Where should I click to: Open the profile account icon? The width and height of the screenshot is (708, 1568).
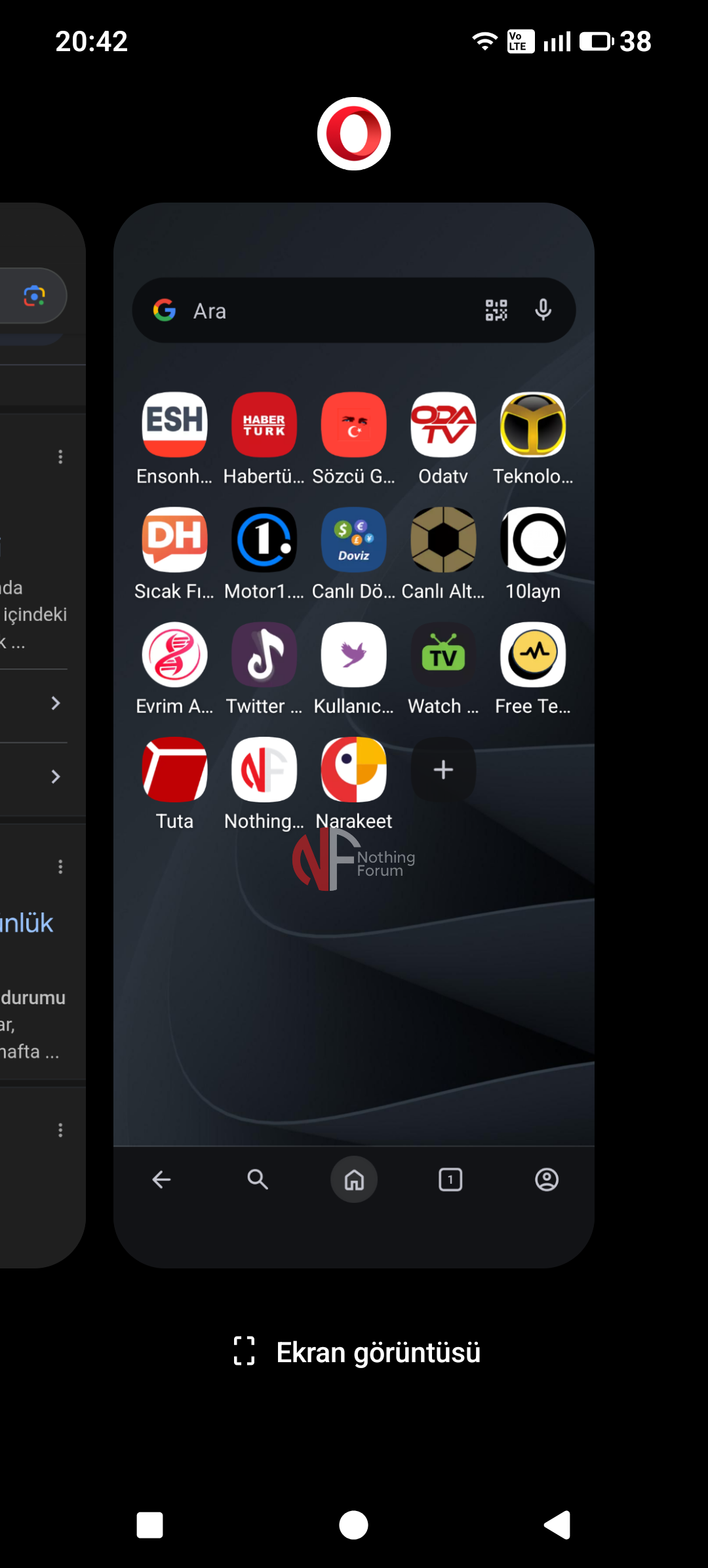click(x=547, y=1180)
